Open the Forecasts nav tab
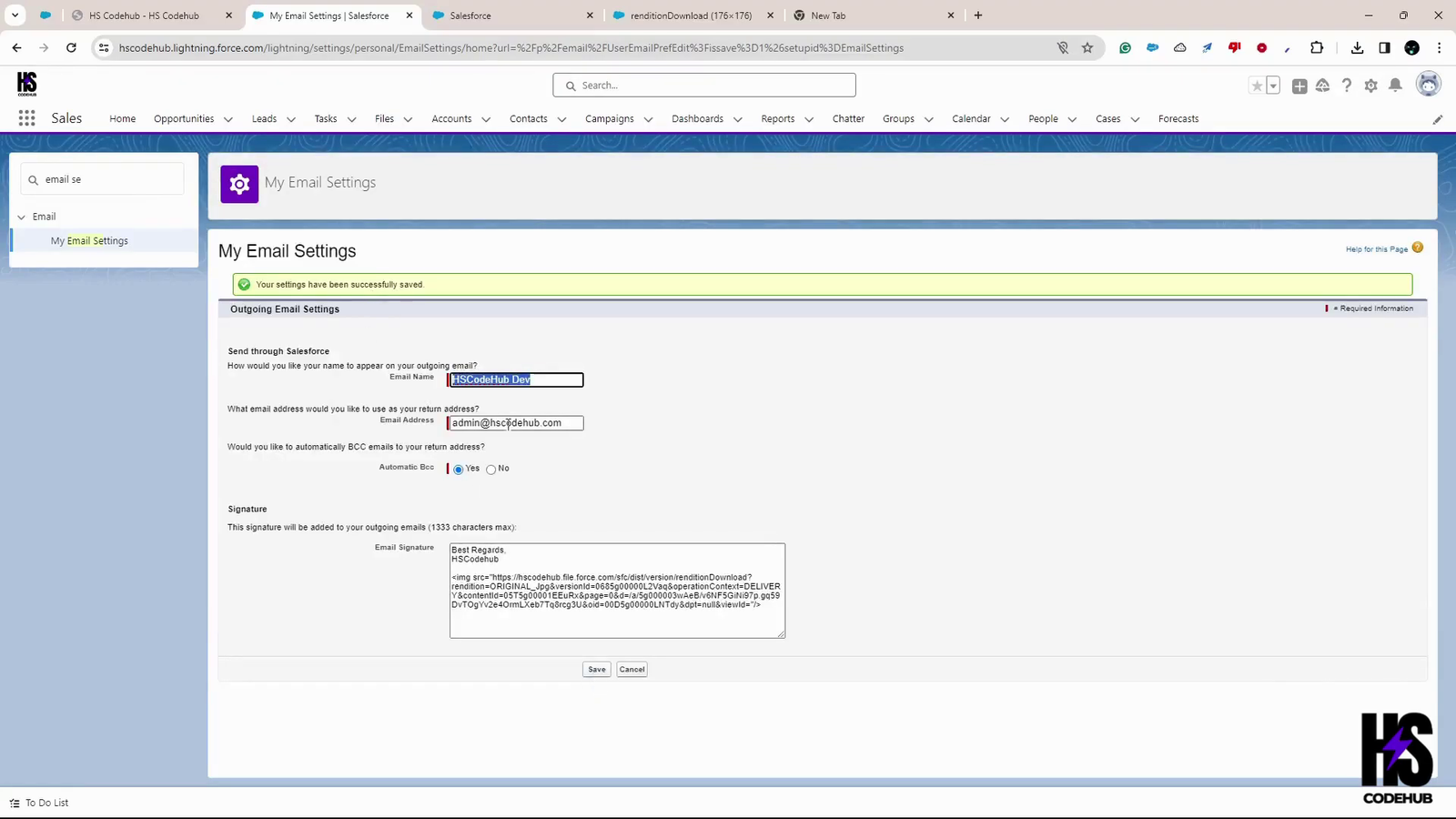The height and width of the screenshot is (819, 1456). pos(1178,119)
